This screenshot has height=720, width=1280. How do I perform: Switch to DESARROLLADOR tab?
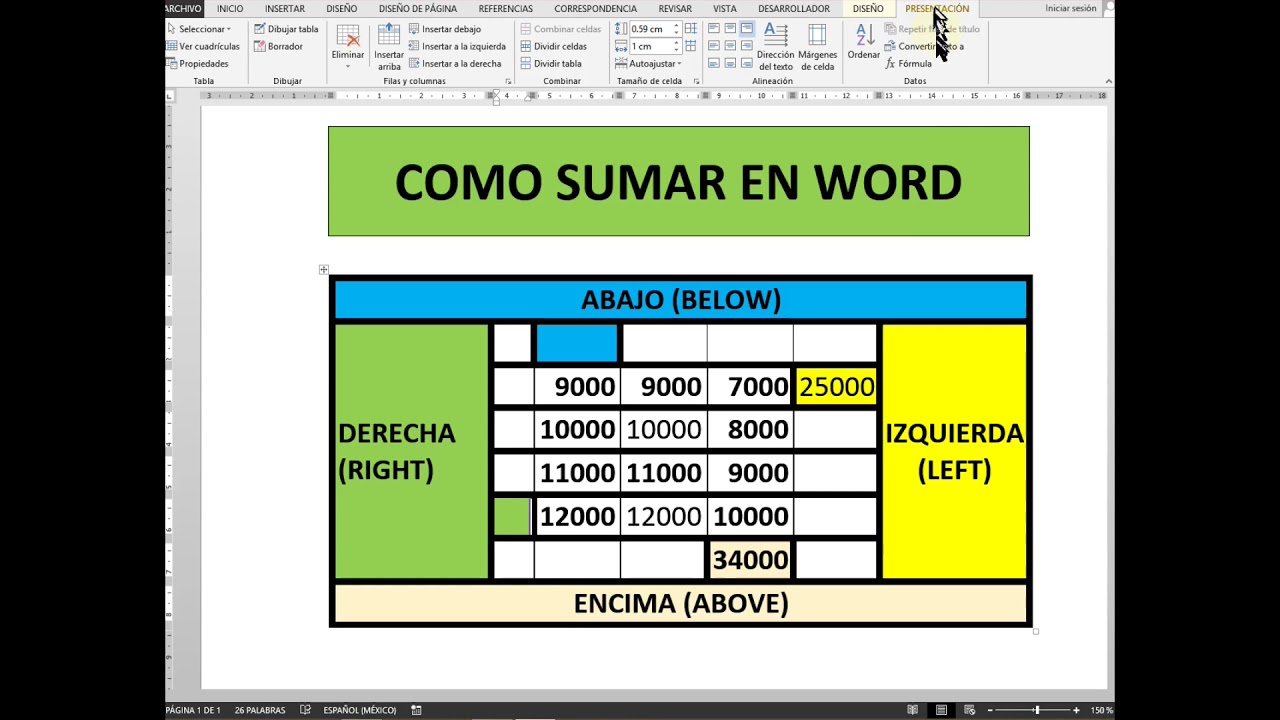point(794,8)
